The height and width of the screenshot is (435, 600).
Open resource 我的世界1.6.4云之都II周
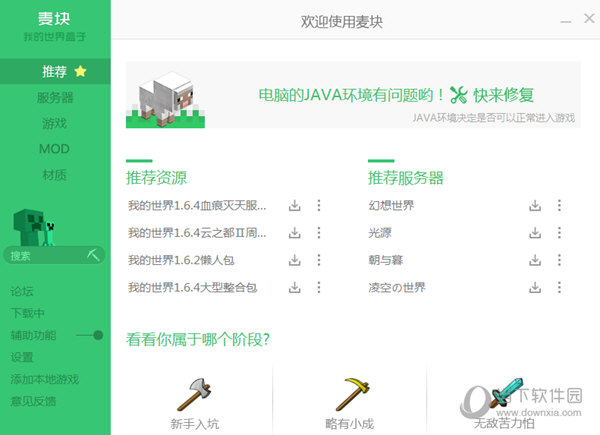[197, 233]
